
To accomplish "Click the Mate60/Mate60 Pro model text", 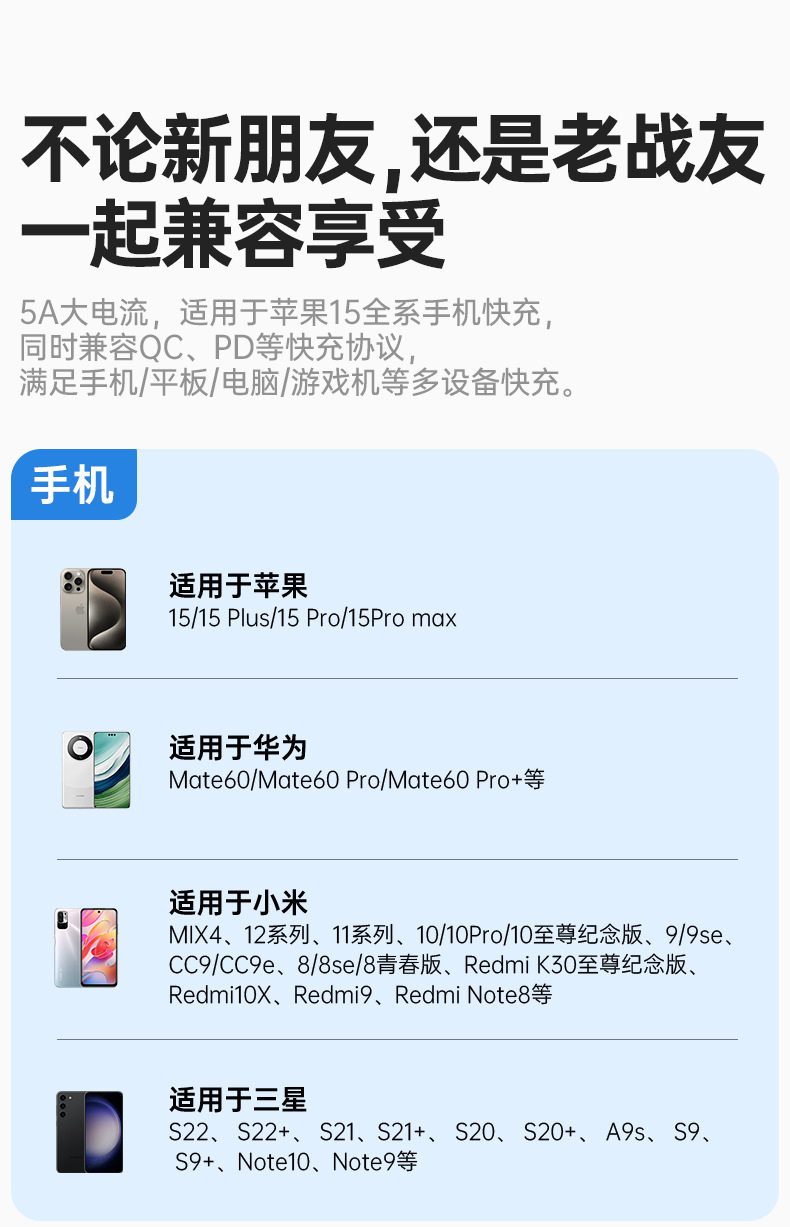I will (x=356, y=780).
